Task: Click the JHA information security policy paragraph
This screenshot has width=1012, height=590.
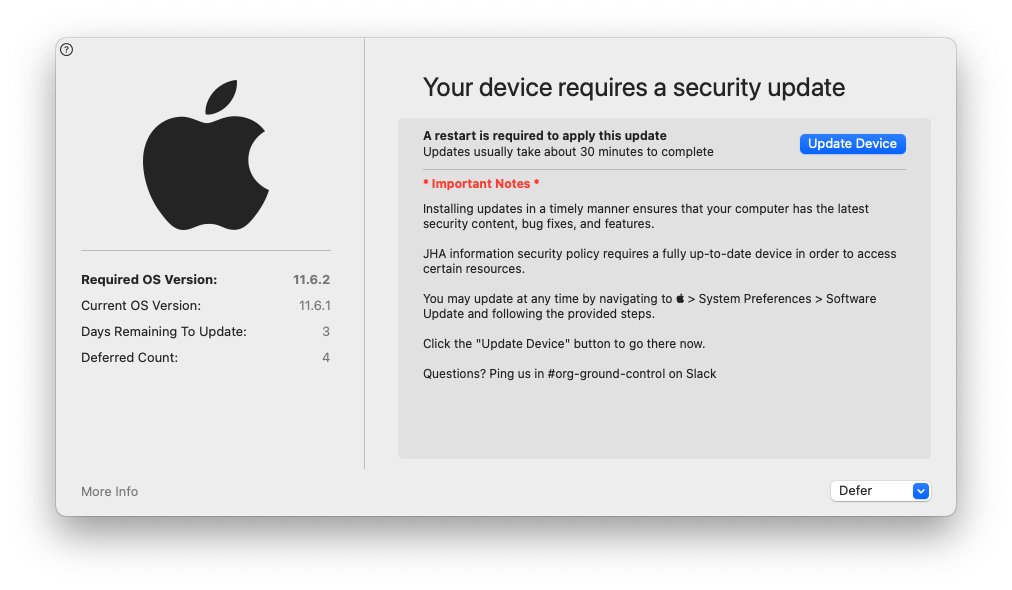Action: 659,261
